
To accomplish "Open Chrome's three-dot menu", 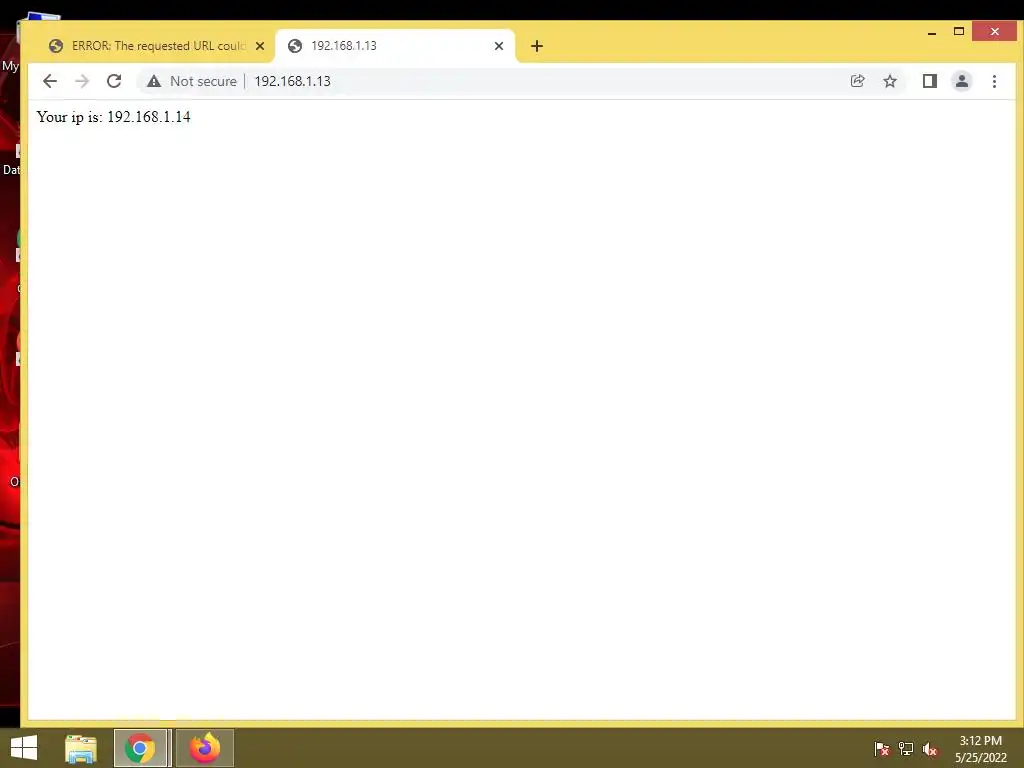I will click(995, 81).
